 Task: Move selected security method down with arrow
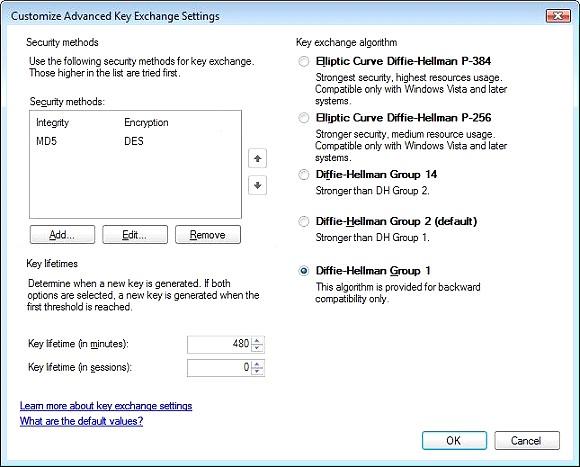tap(257, 185)
